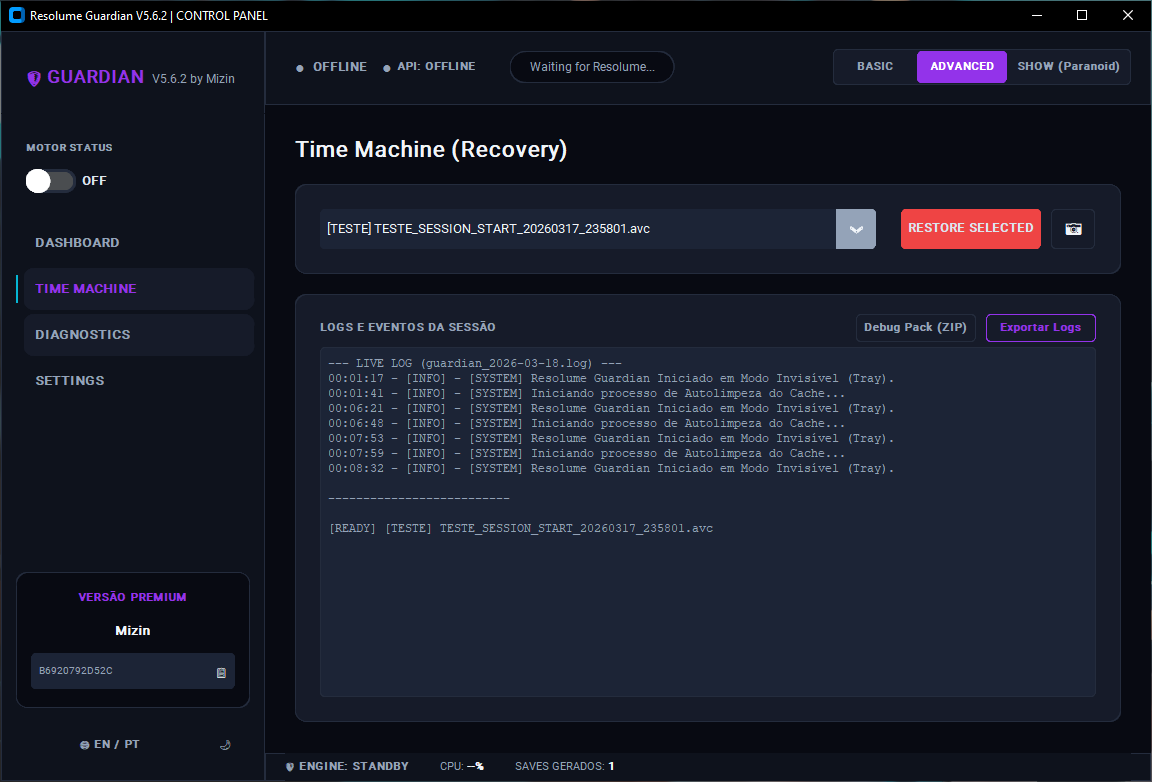Turn on the Motor Status switch
1152x782 pixels.
[51, 181]
